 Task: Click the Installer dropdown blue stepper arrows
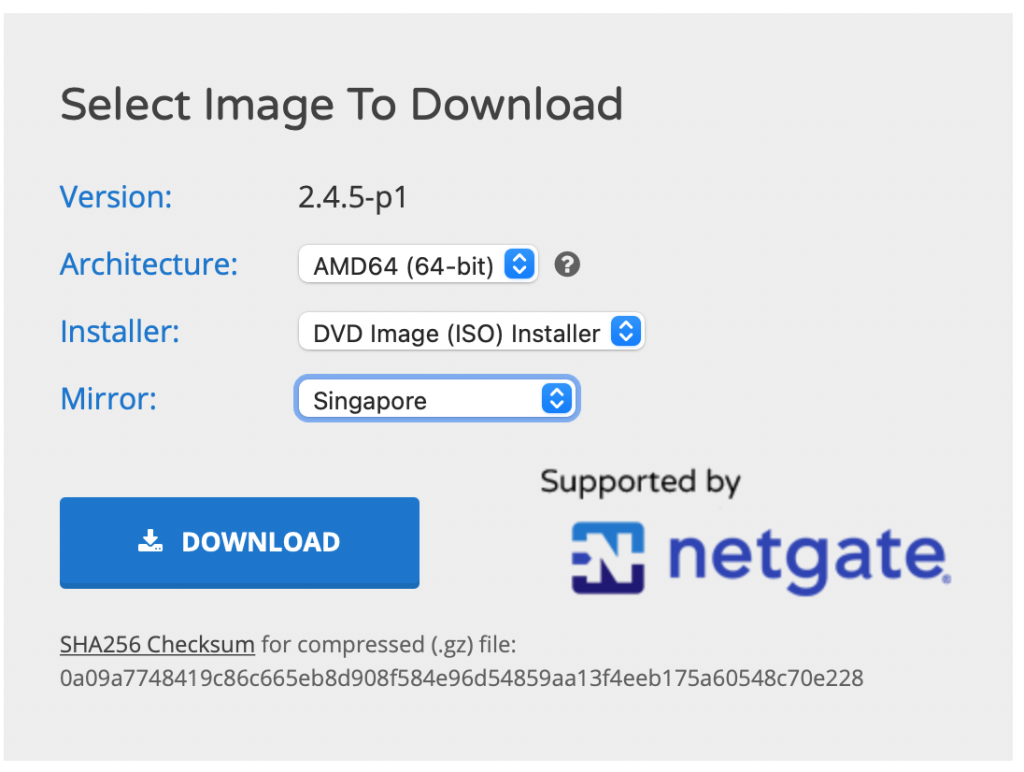626,331
